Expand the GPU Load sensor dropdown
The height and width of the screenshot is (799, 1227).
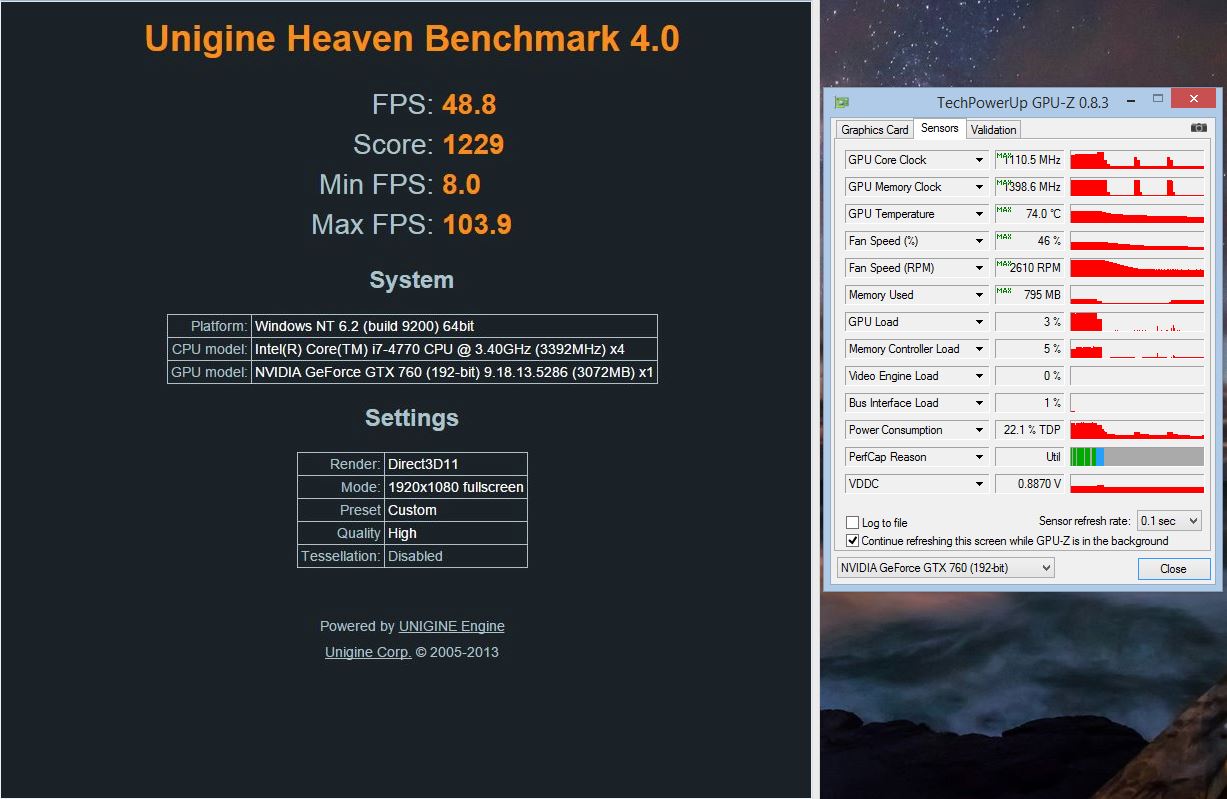pos(980,322)
